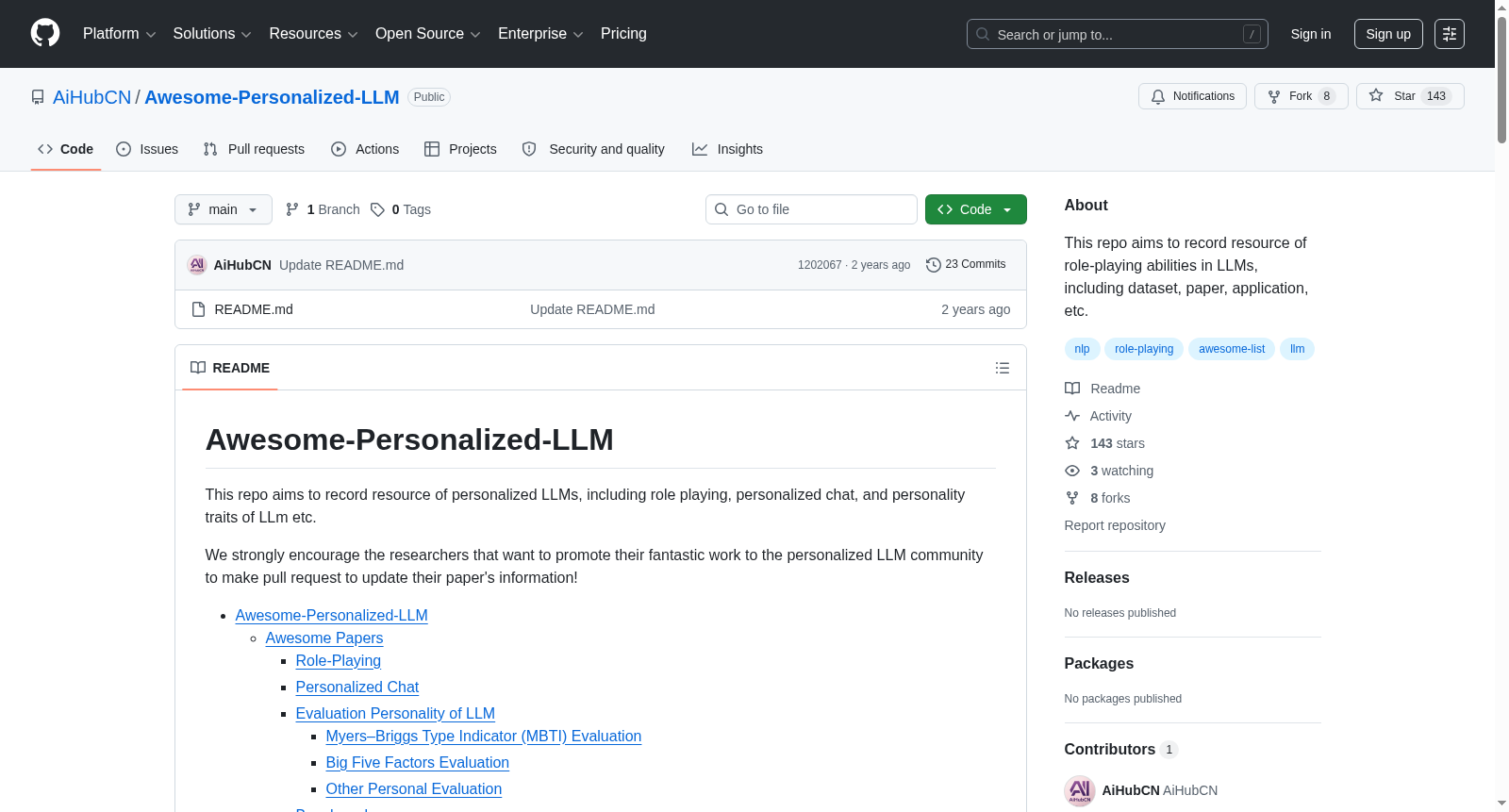The image size is (1509, 812).
Task: Jump to Myers–Briggs Type Indicator Evaluation
Action: pyautogui.click(x=484, y=737)
